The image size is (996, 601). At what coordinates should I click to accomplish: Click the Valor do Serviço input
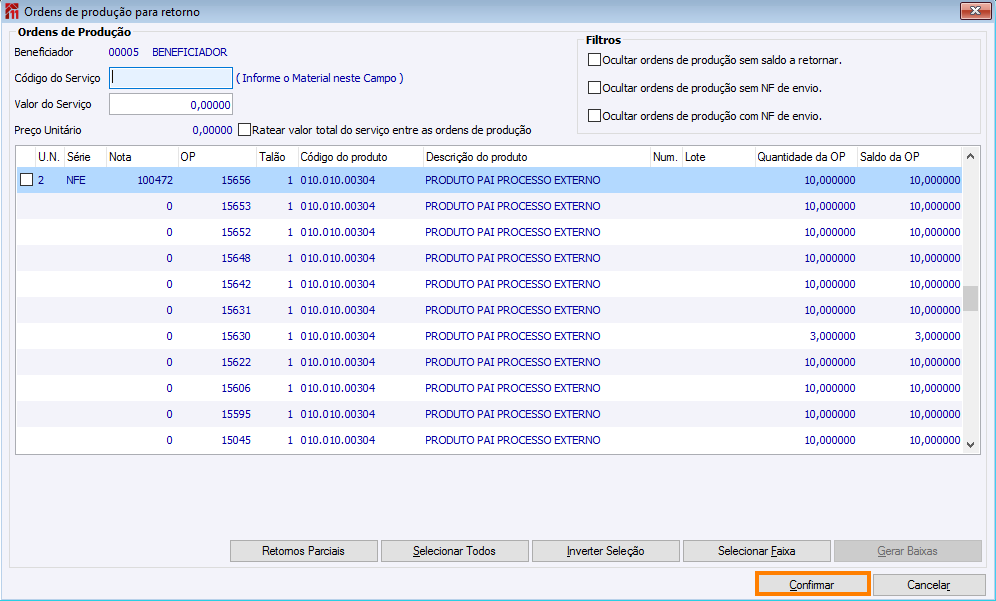tap(171, 104)
